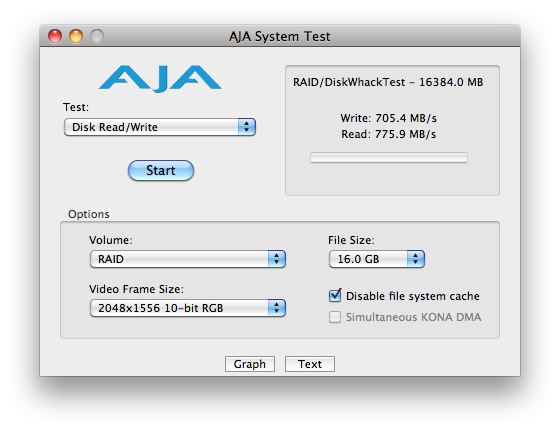Image resolution: width=560 pixels, height=431 pixels.
Task: Click the blue stepper arrows on Test dropdown
Action: [246, 127]
